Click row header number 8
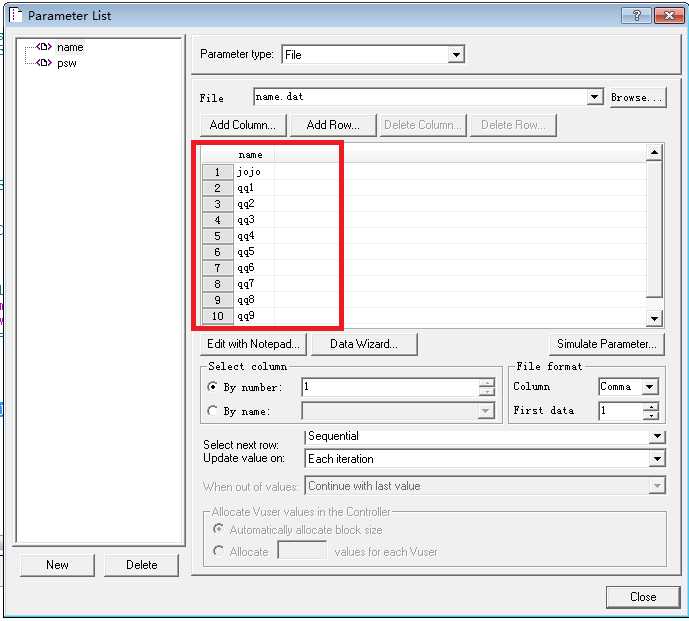This screenshot has height=621, width=689. pyautogui.click(x=218, y=284)
